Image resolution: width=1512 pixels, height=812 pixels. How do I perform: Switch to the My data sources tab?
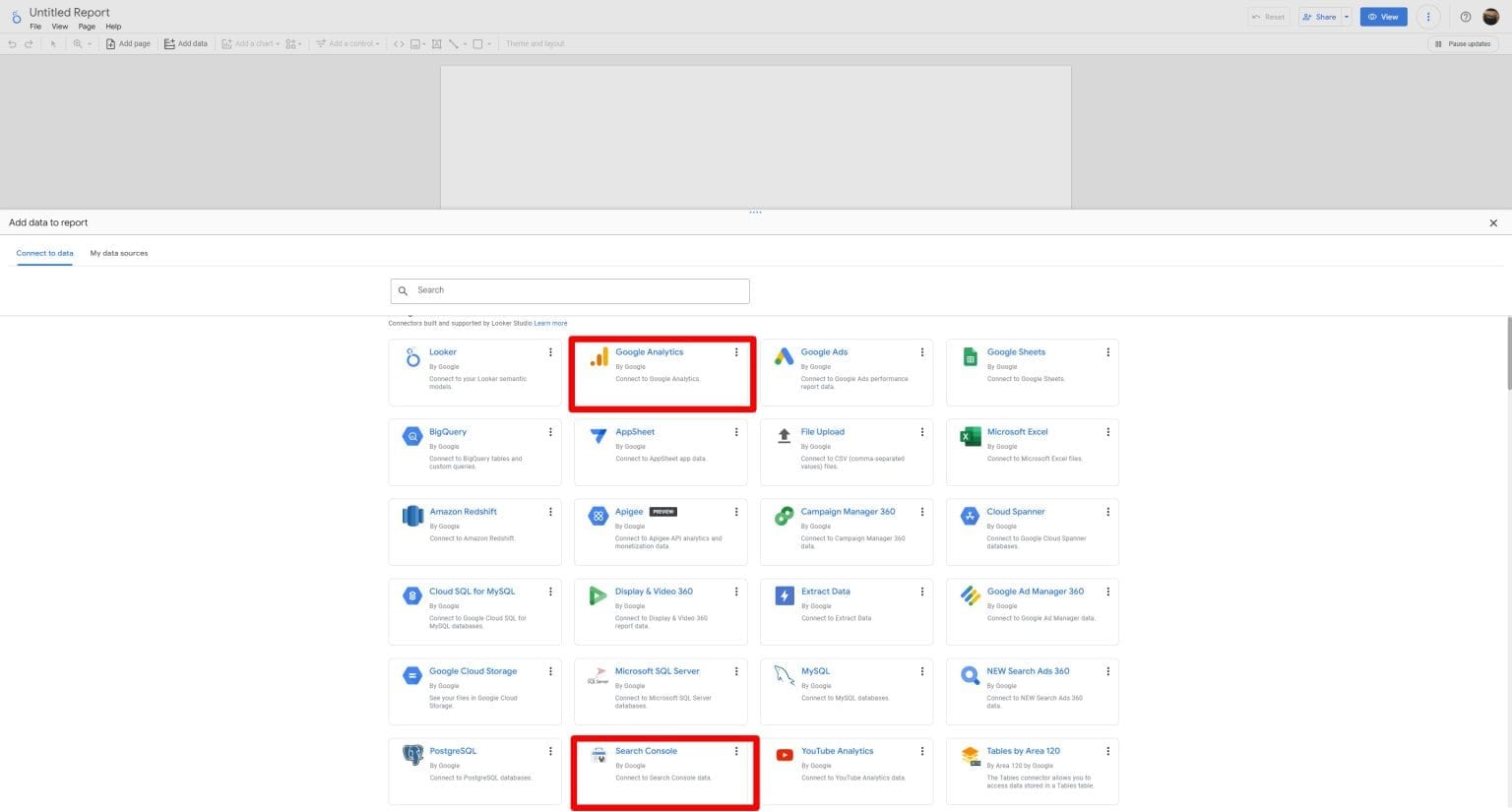coord(118,253)
